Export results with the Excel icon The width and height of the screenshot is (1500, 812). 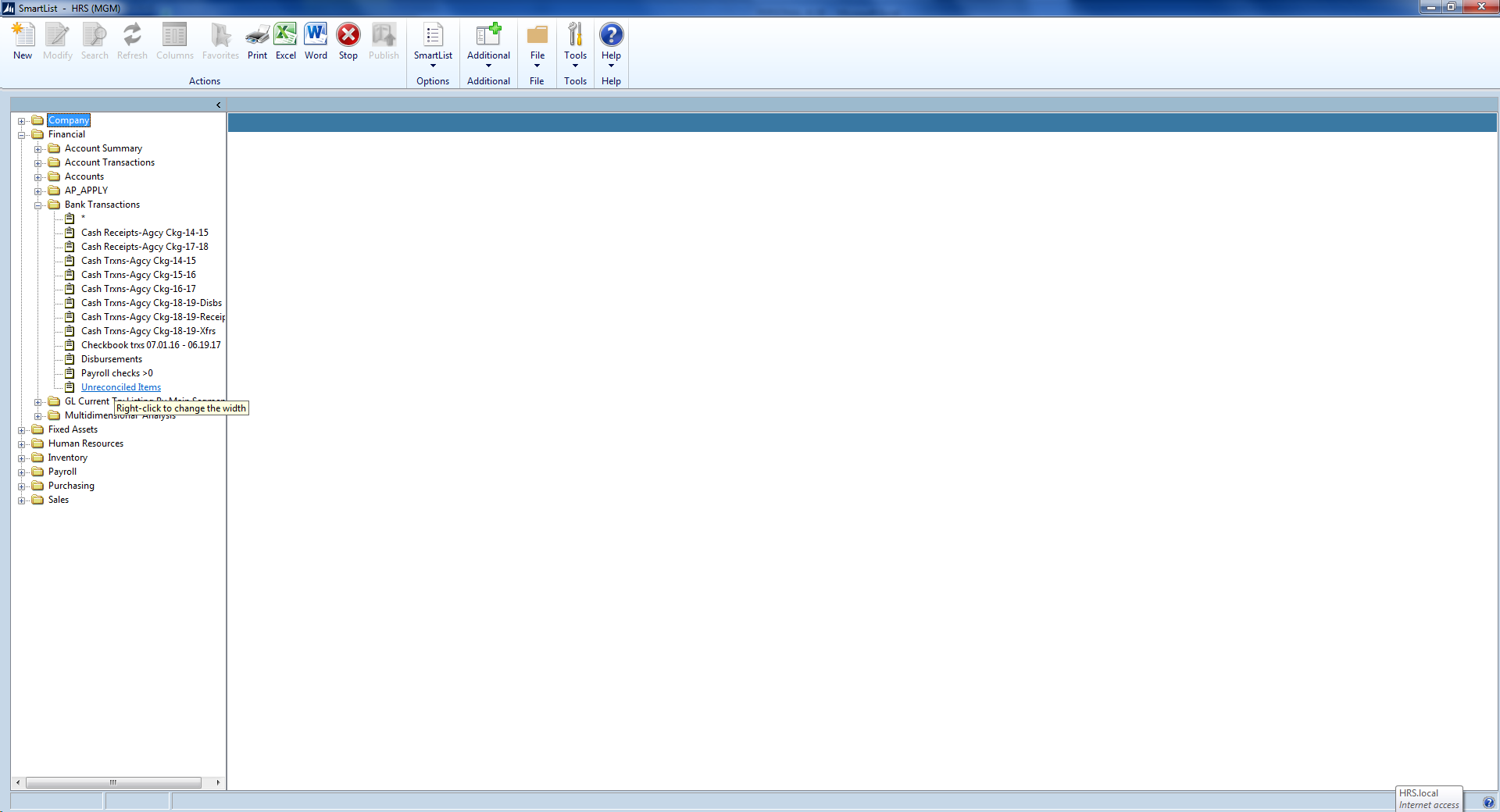[x=286, y=35]
